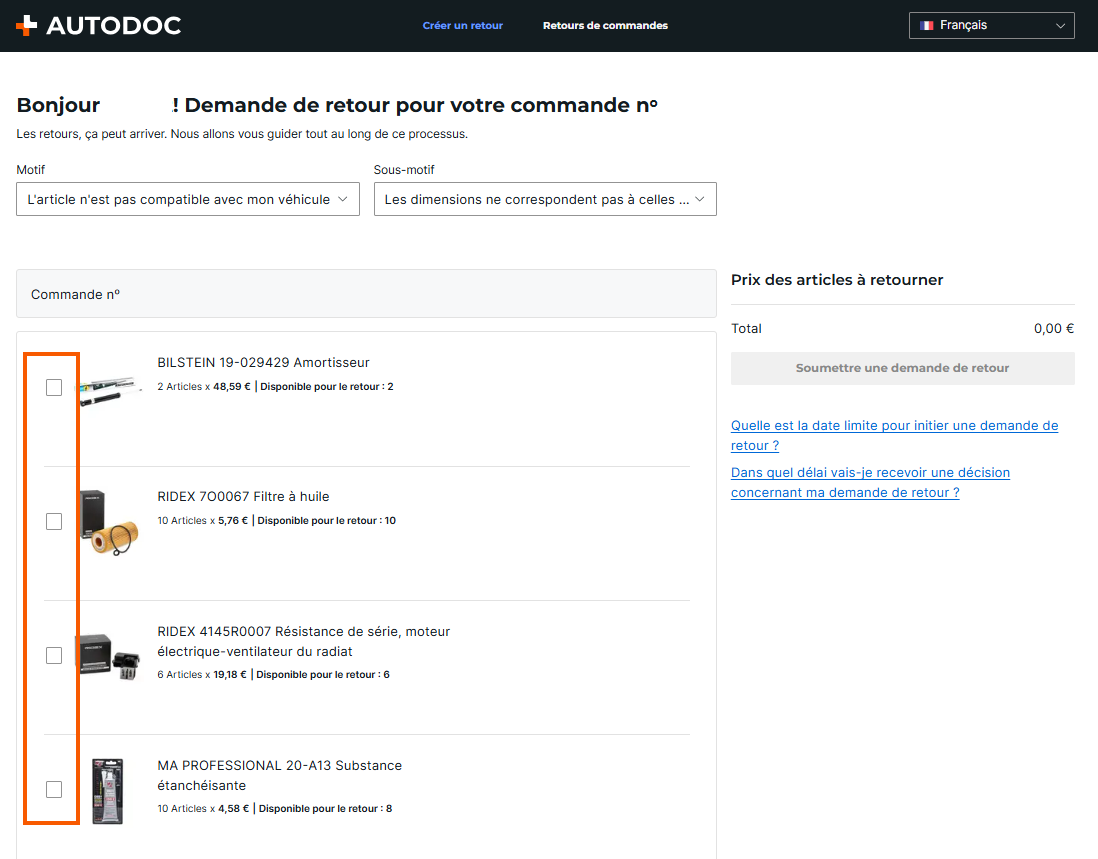The height and width of the screenshot is (859, 1098).
Task: Click 'Disponible pour le retour : 2' text
Action: pyautogui.click(x=326, y=386)
